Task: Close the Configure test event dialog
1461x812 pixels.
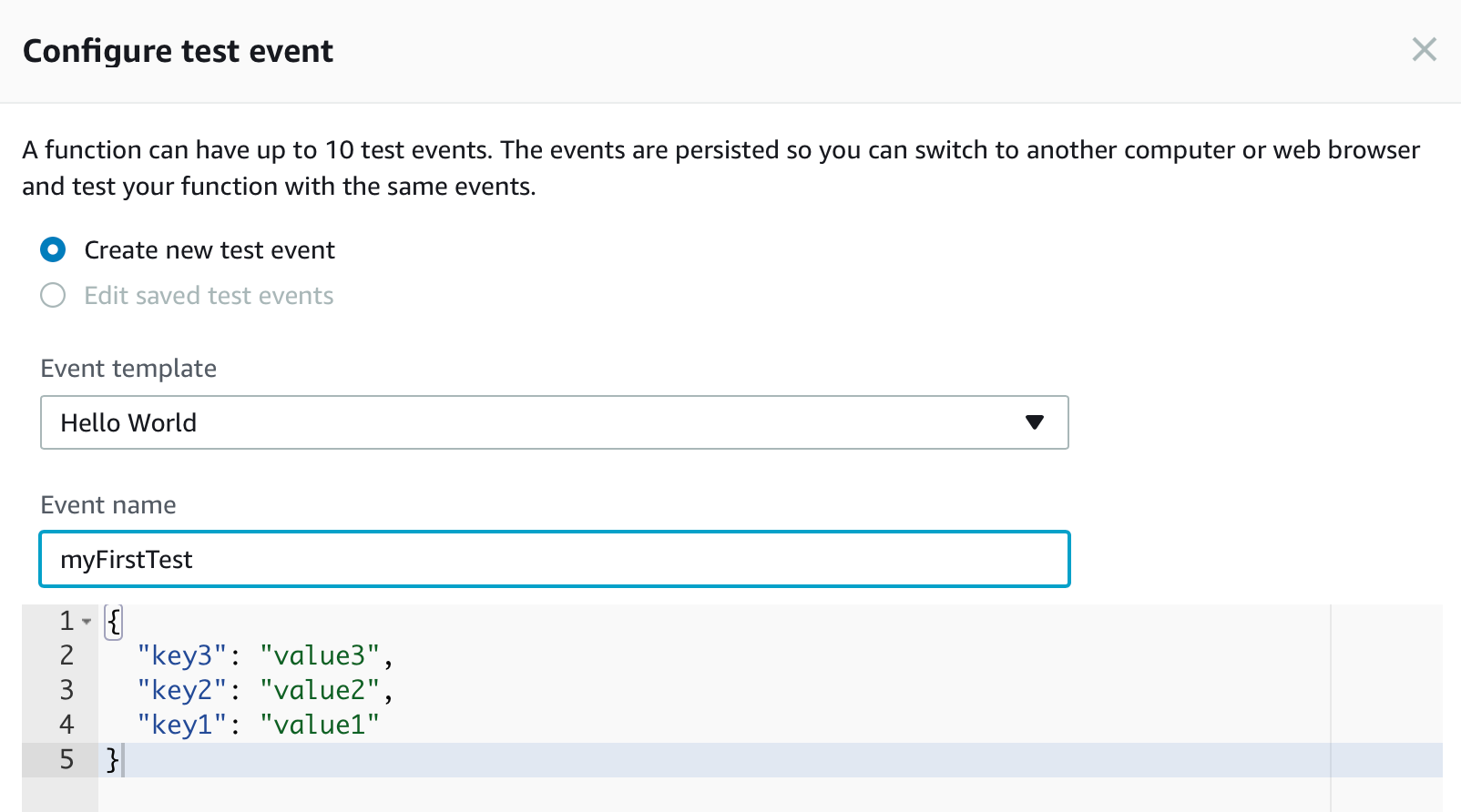Action: pos(1423,50)
